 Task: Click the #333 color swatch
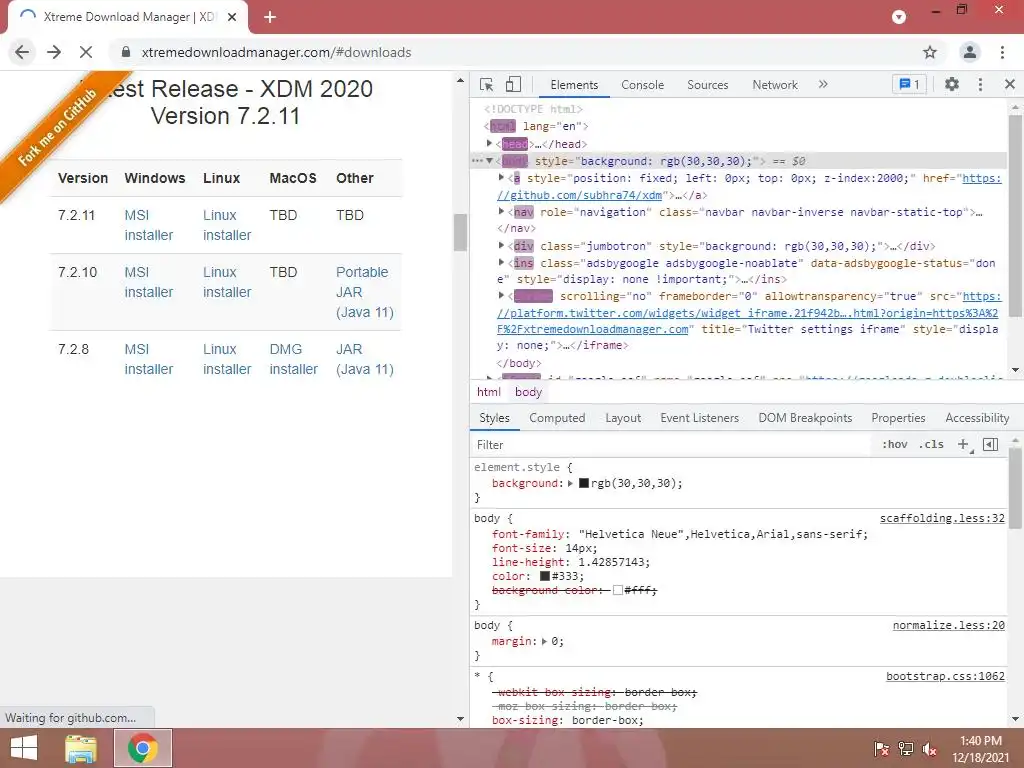(545, 576)
